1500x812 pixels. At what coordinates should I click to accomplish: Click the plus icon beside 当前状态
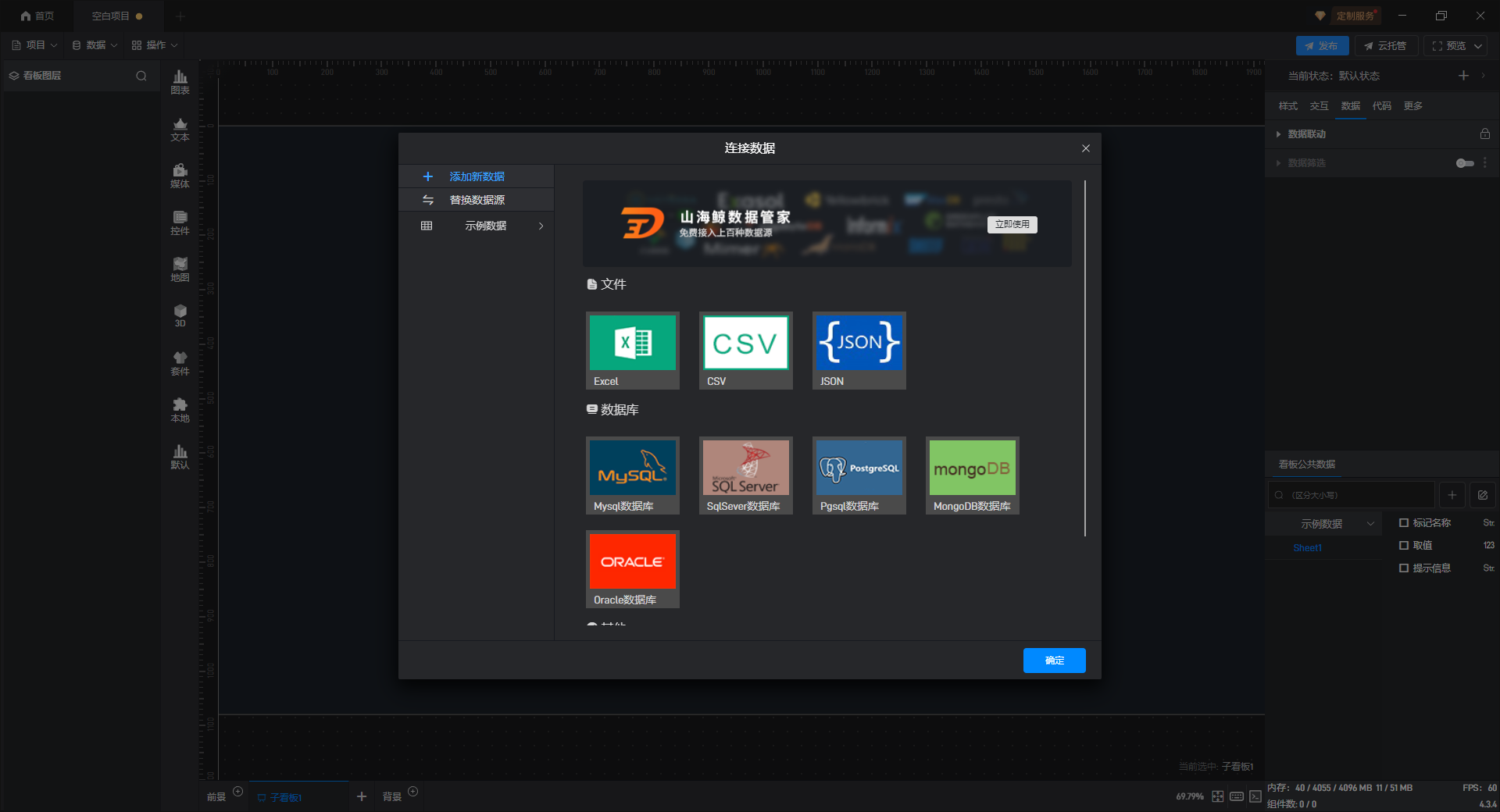[x=1463, y=75]
